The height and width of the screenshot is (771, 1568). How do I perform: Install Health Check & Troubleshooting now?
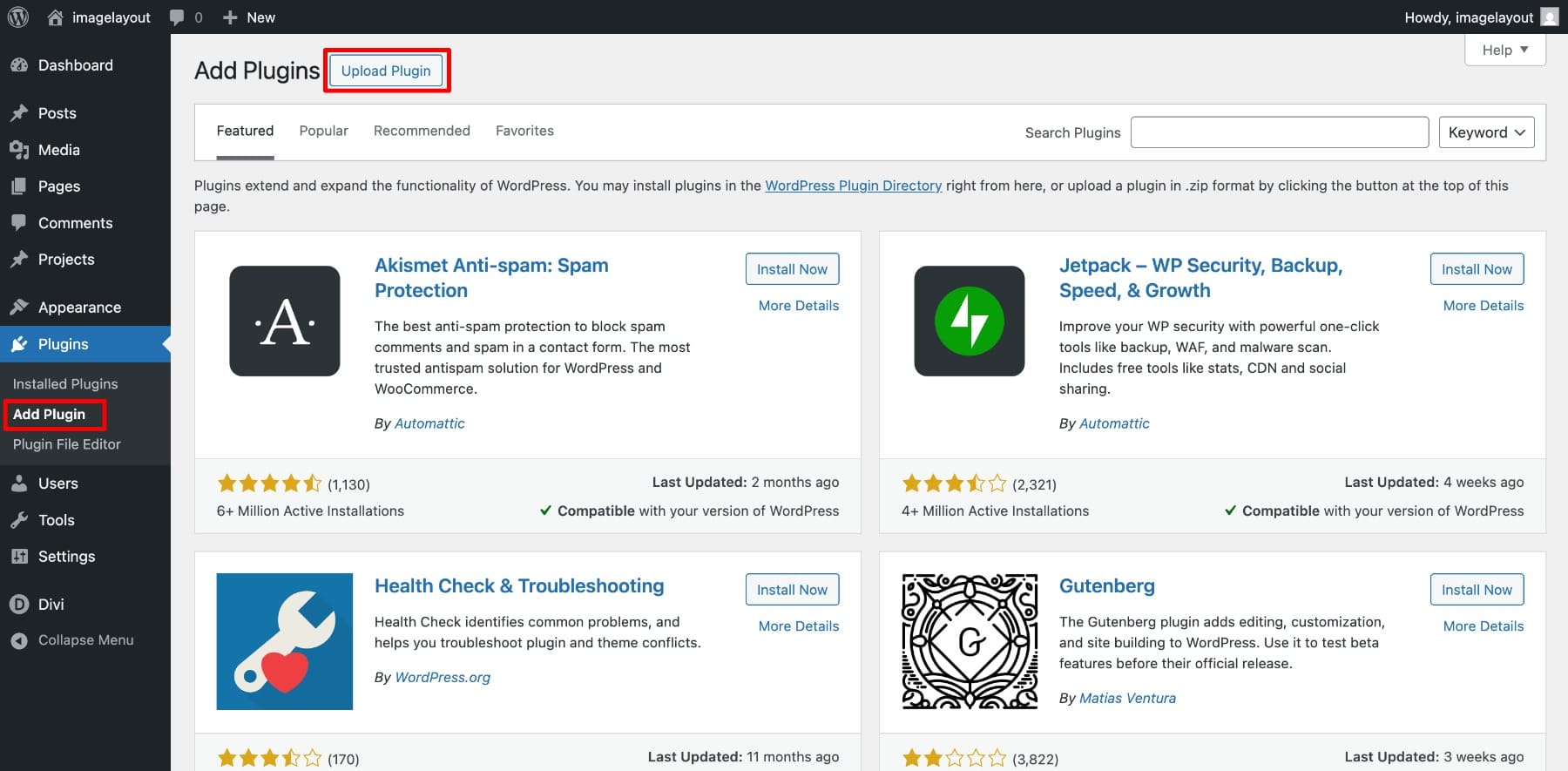tap(792, 590)
